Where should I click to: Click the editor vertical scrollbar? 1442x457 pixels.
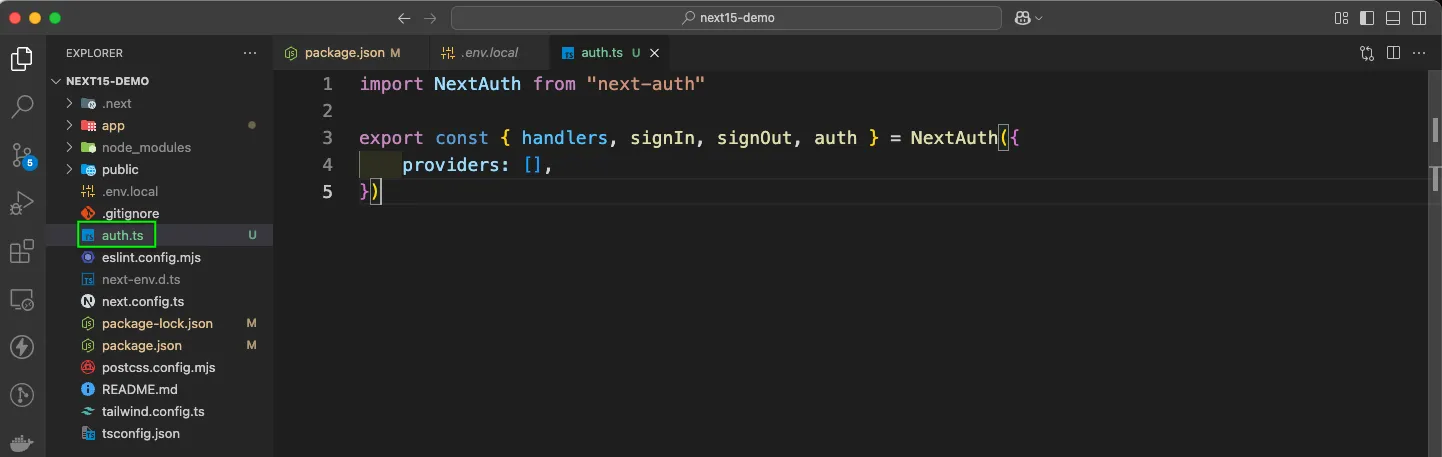pos(1434,263)
